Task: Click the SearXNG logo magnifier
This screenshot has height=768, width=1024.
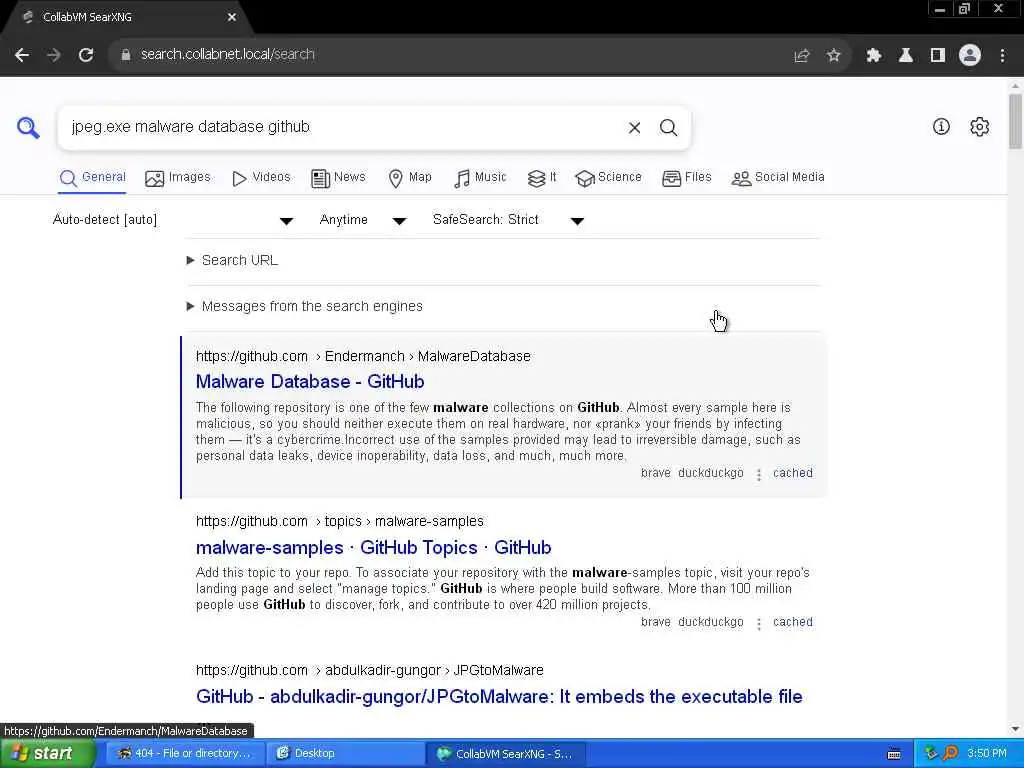Action: point(28,127)
